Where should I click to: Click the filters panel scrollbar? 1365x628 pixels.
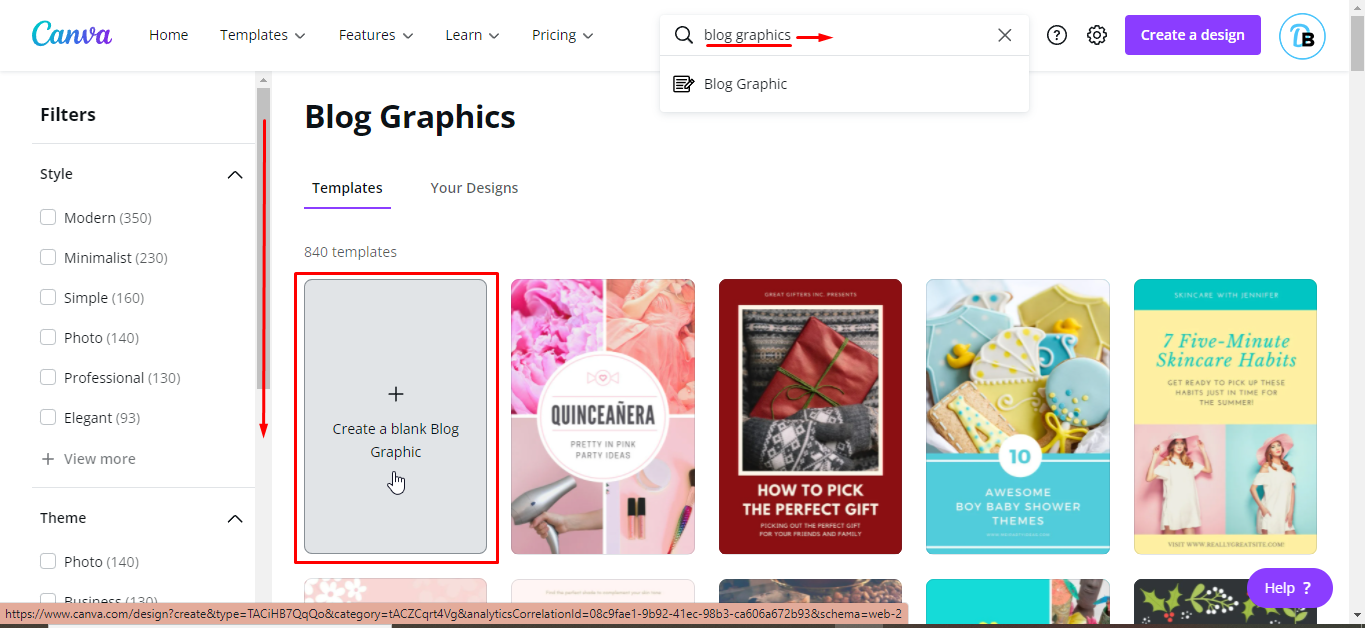[263, 238]
